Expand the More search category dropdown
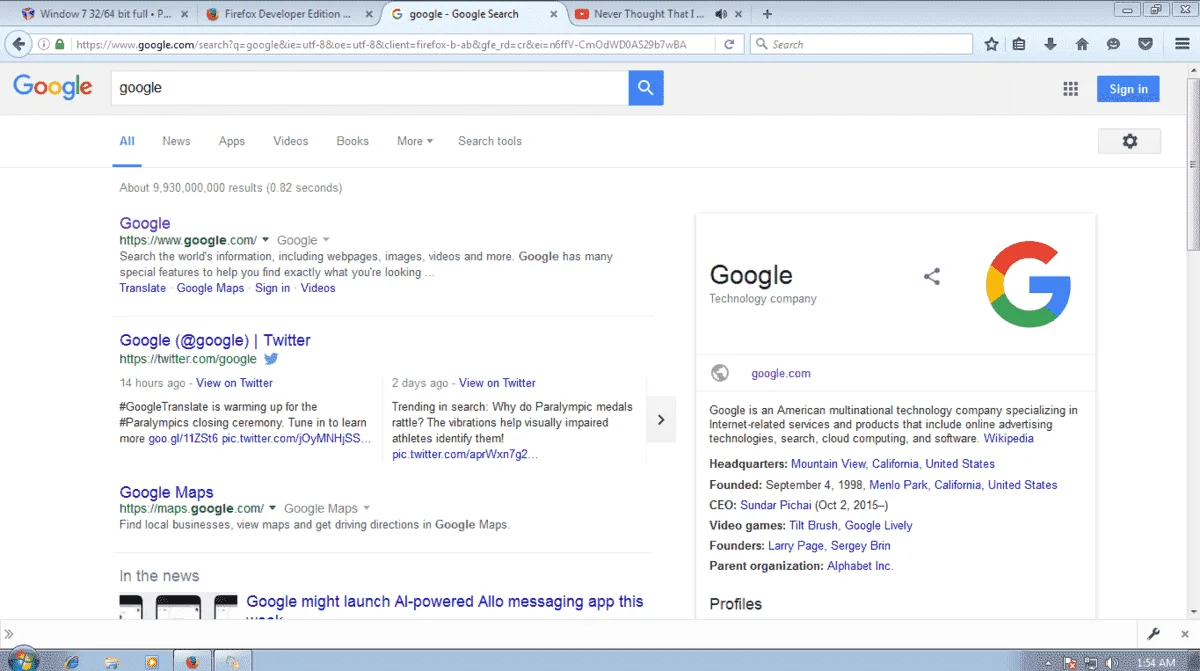The height and width of the screenshot is (671, 1200). [415, 141]
